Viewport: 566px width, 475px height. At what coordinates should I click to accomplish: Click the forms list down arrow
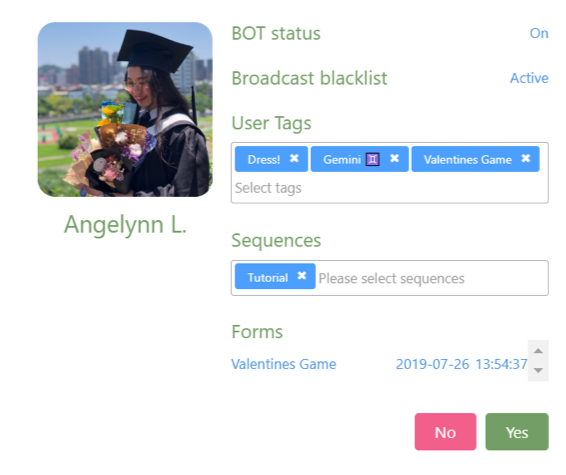538,370
